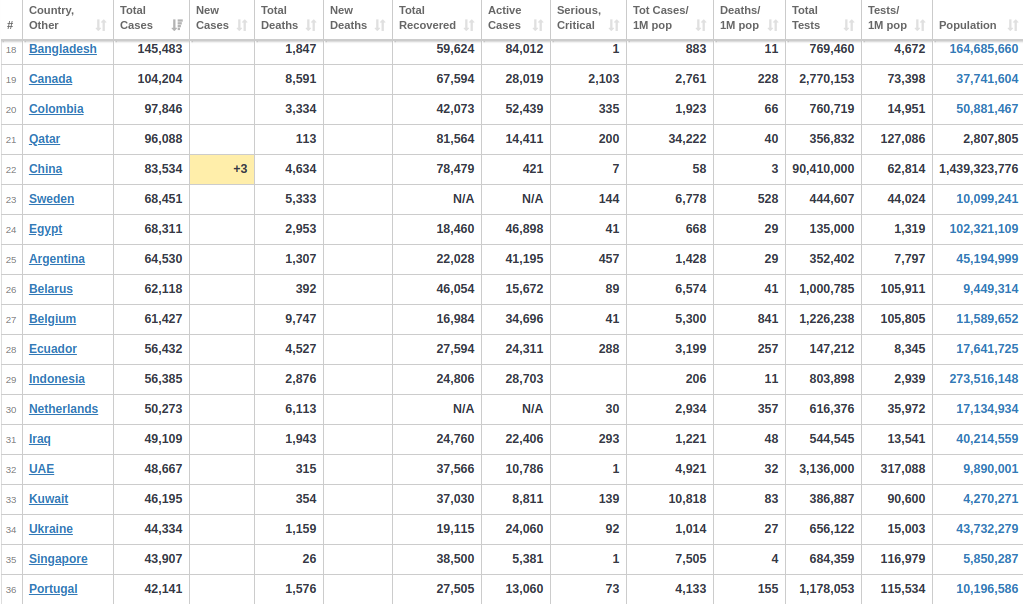
Task: Open Netherlands population link 17,134,934
Action: pos(987,409)
